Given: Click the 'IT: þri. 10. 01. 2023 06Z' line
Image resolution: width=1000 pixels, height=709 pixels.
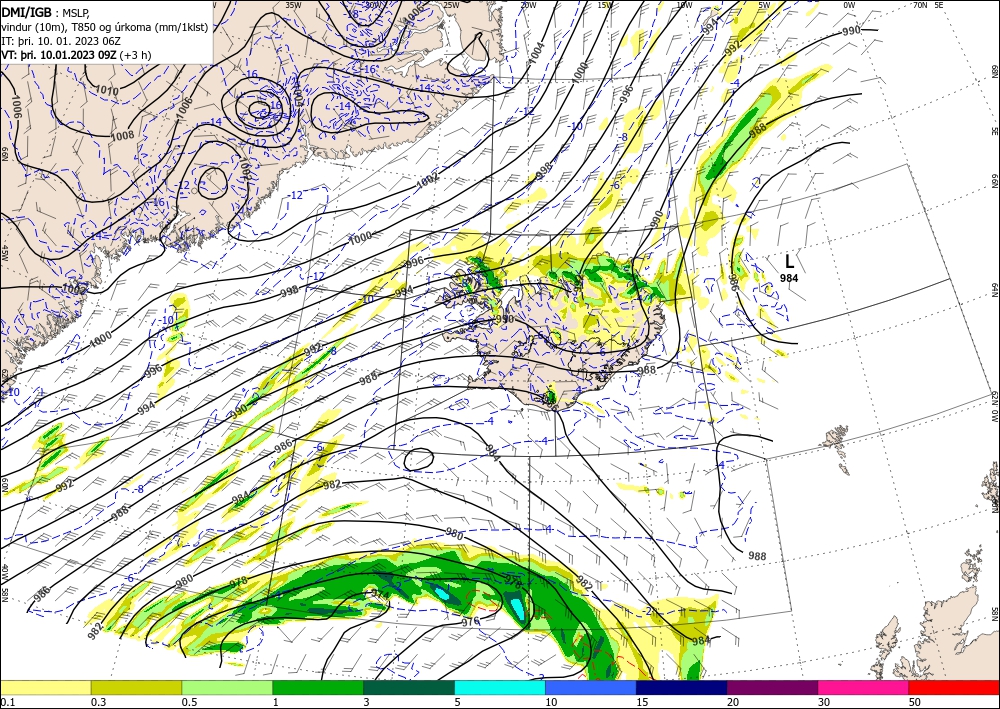Looking at the screenshot, I should click(61, 41).
